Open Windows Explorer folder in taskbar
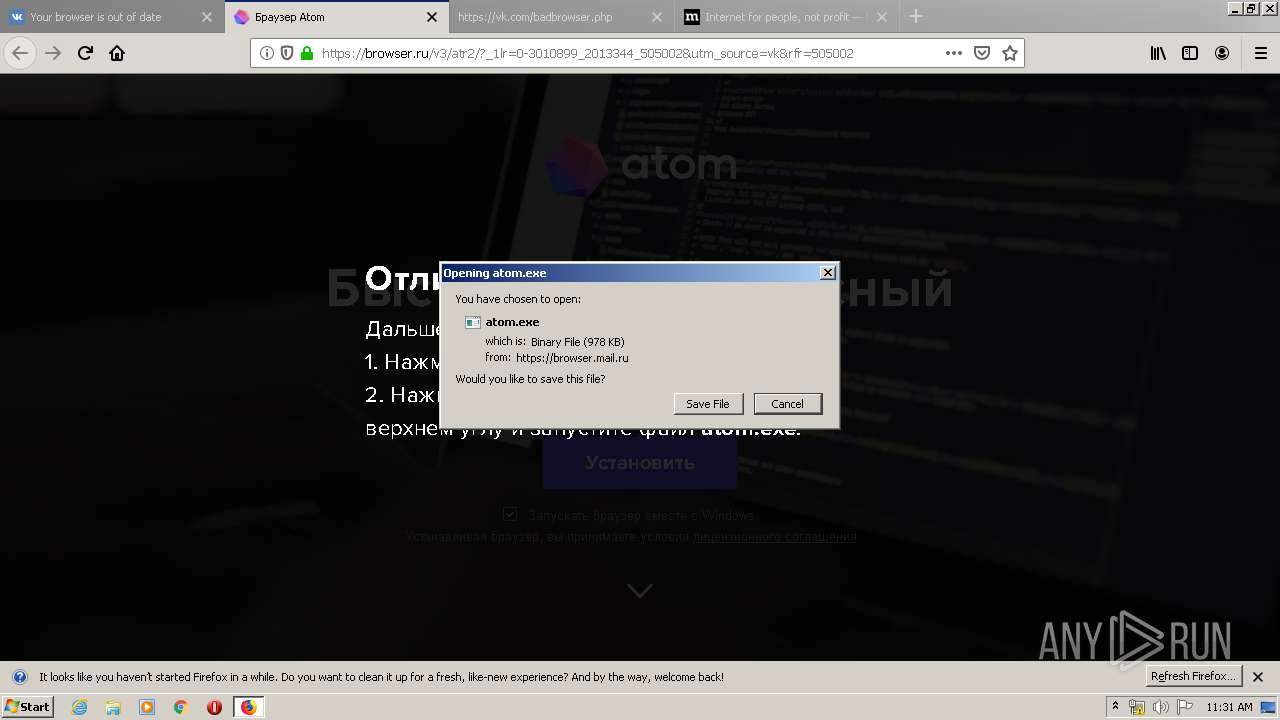 [113, 707]
